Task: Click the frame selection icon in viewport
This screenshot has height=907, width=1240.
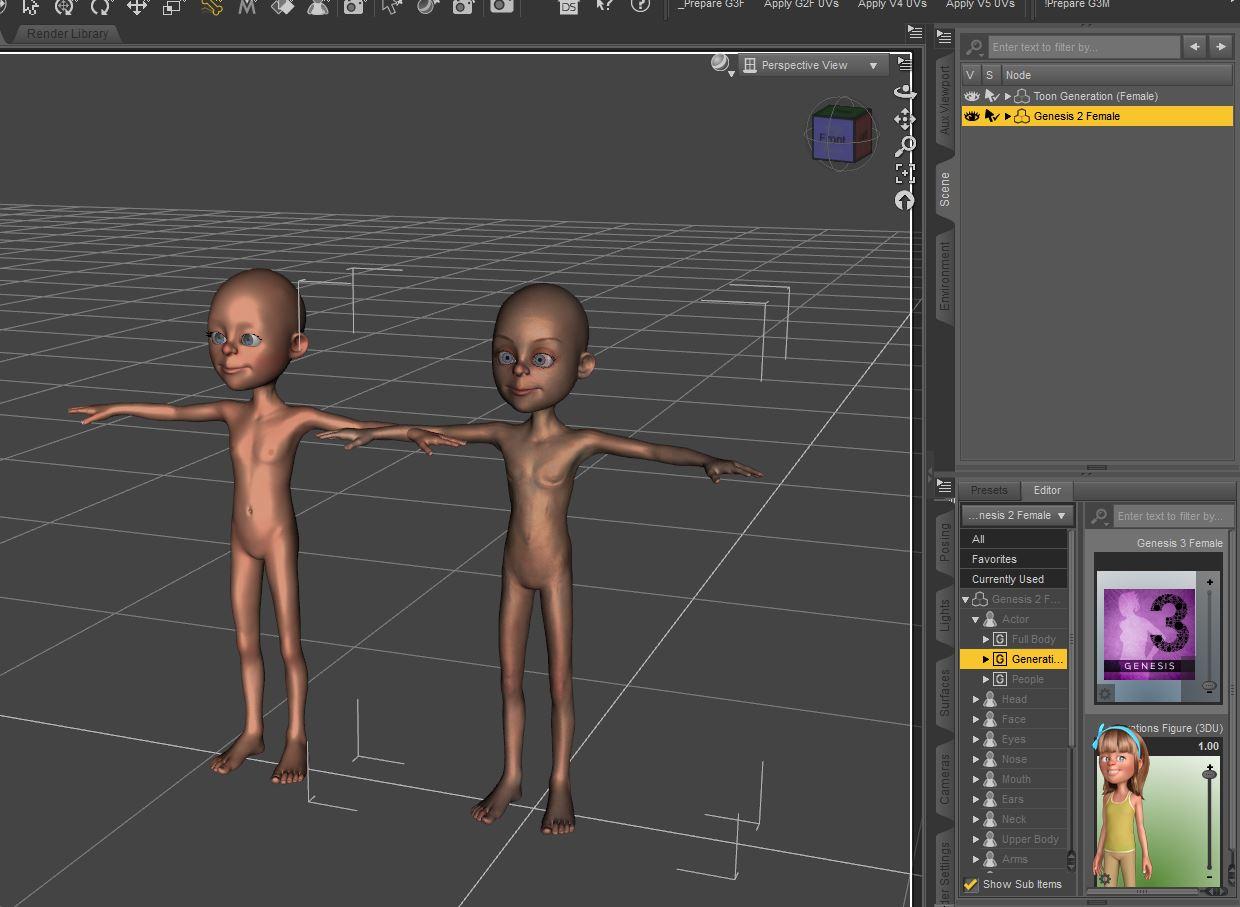Action: pyautogui.click(x=904, y=173)
